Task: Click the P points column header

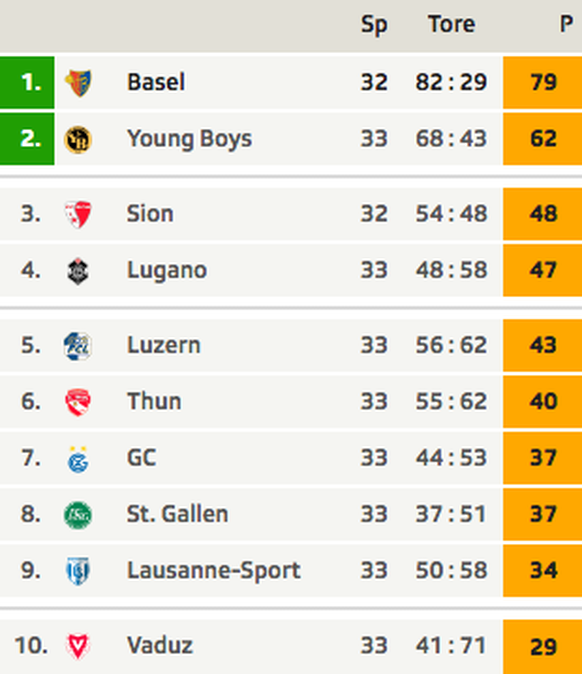Action: point(567,24)
